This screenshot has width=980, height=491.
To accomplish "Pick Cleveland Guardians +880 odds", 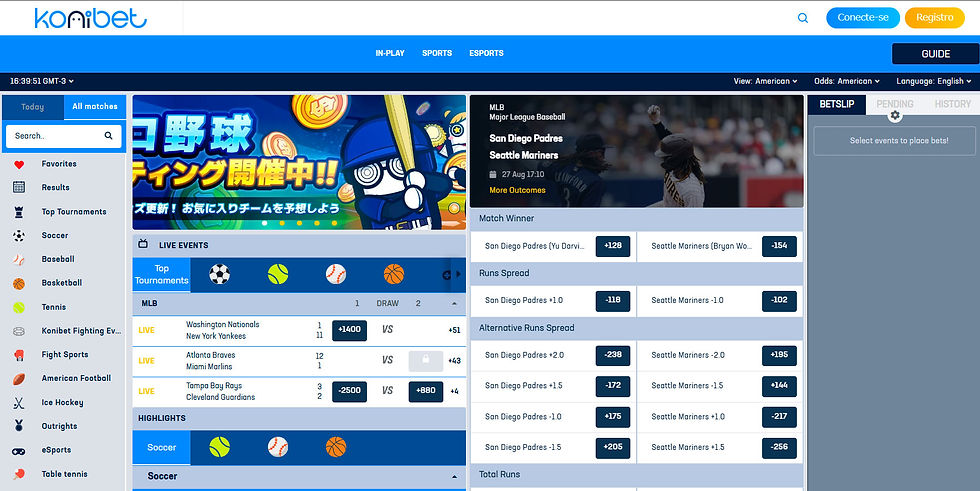I will [x=426, y=391].
